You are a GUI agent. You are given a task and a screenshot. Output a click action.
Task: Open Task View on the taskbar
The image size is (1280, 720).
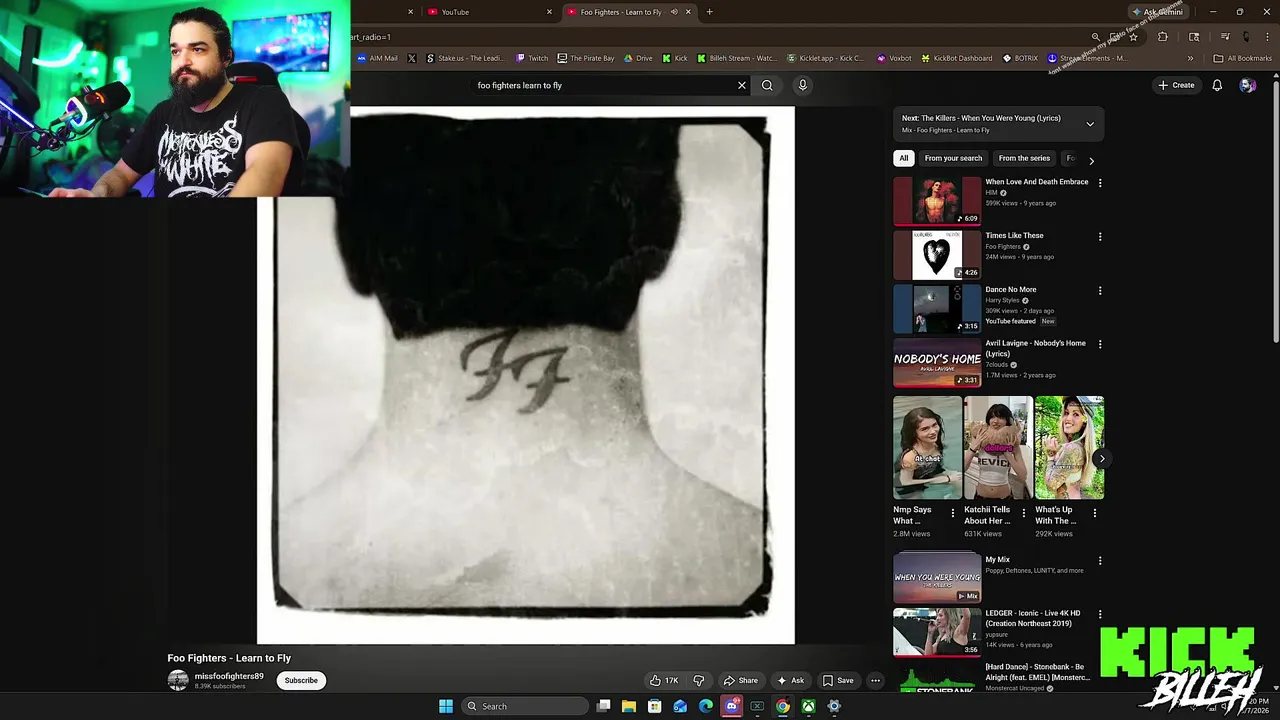click(x=603, y=706)
